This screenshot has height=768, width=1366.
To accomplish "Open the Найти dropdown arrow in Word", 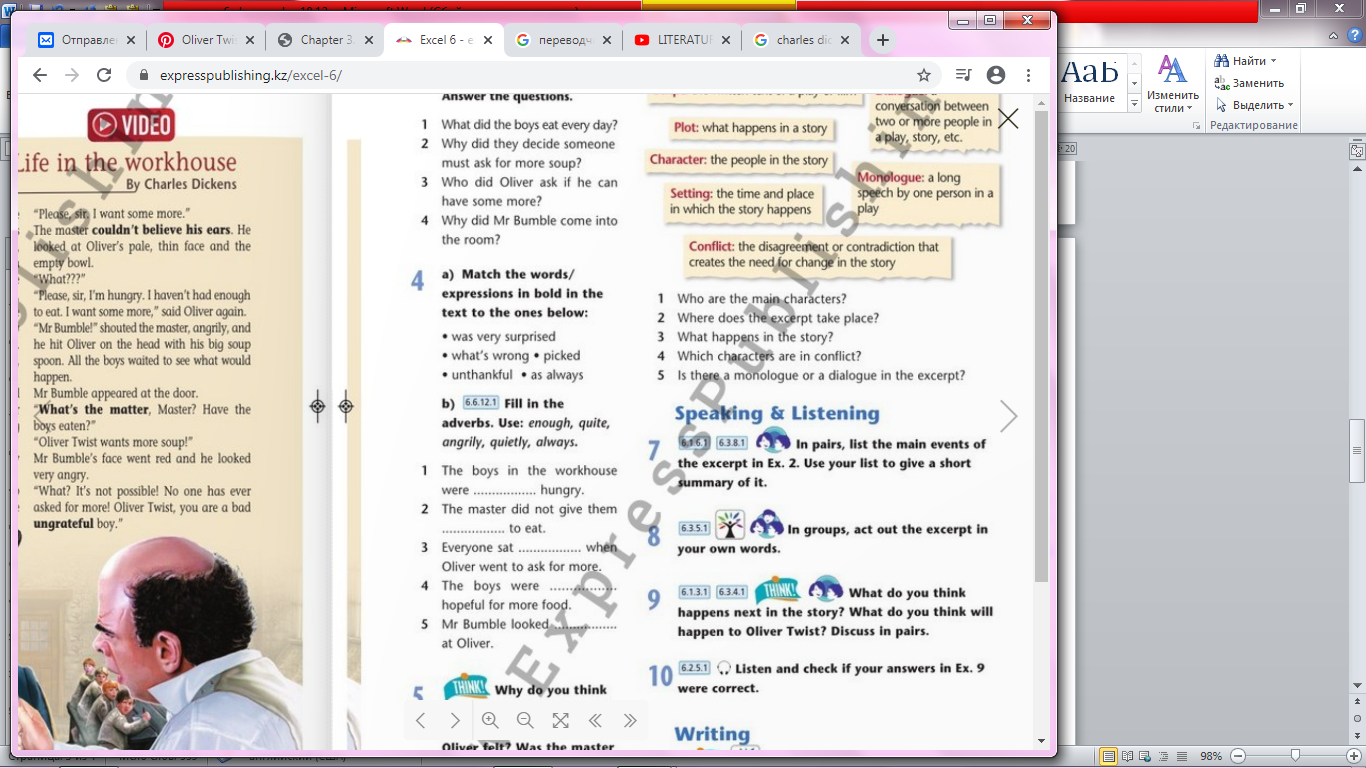I will 1273,61.
